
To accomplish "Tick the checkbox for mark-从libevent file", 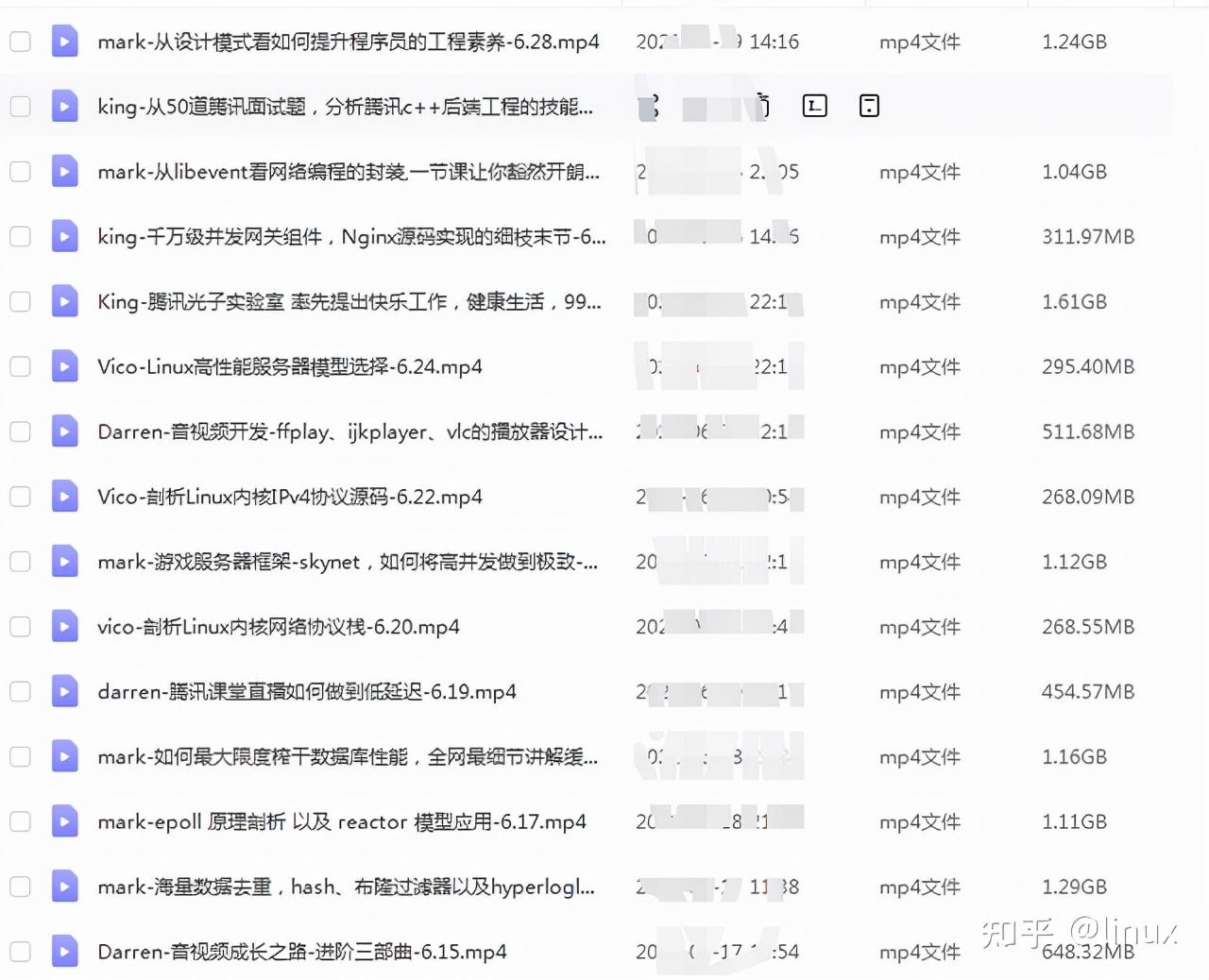I will click(x=20, y=172).
